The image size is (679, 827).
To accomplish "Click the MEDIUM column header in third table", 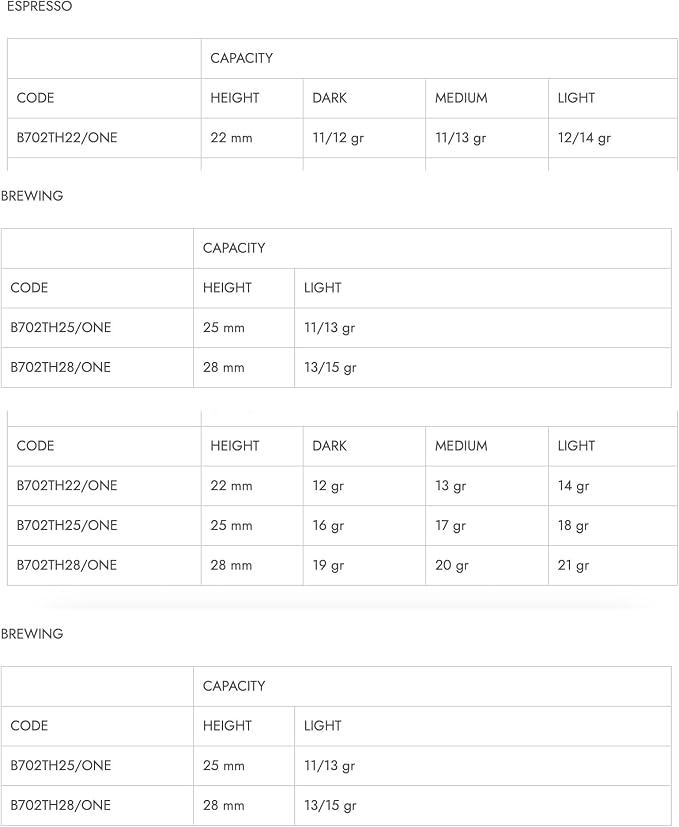I will coord(461,446).
